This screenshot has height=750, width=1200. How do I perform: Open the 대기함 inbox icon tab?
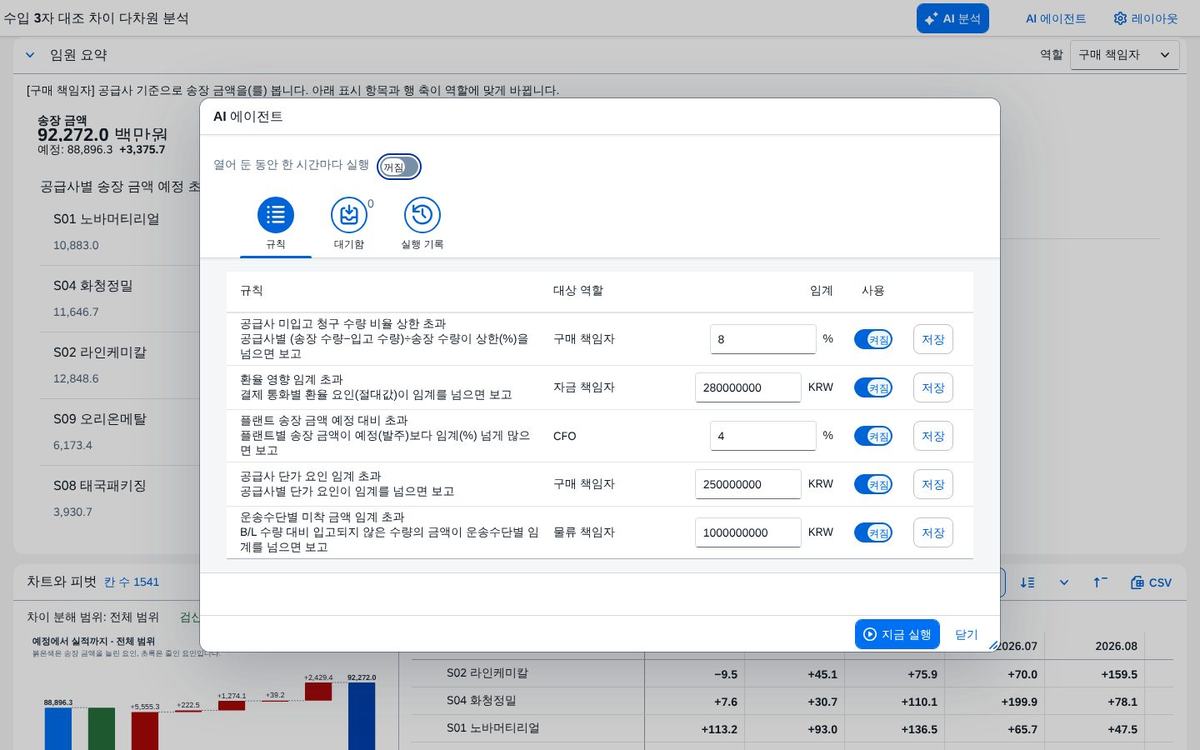349,223
